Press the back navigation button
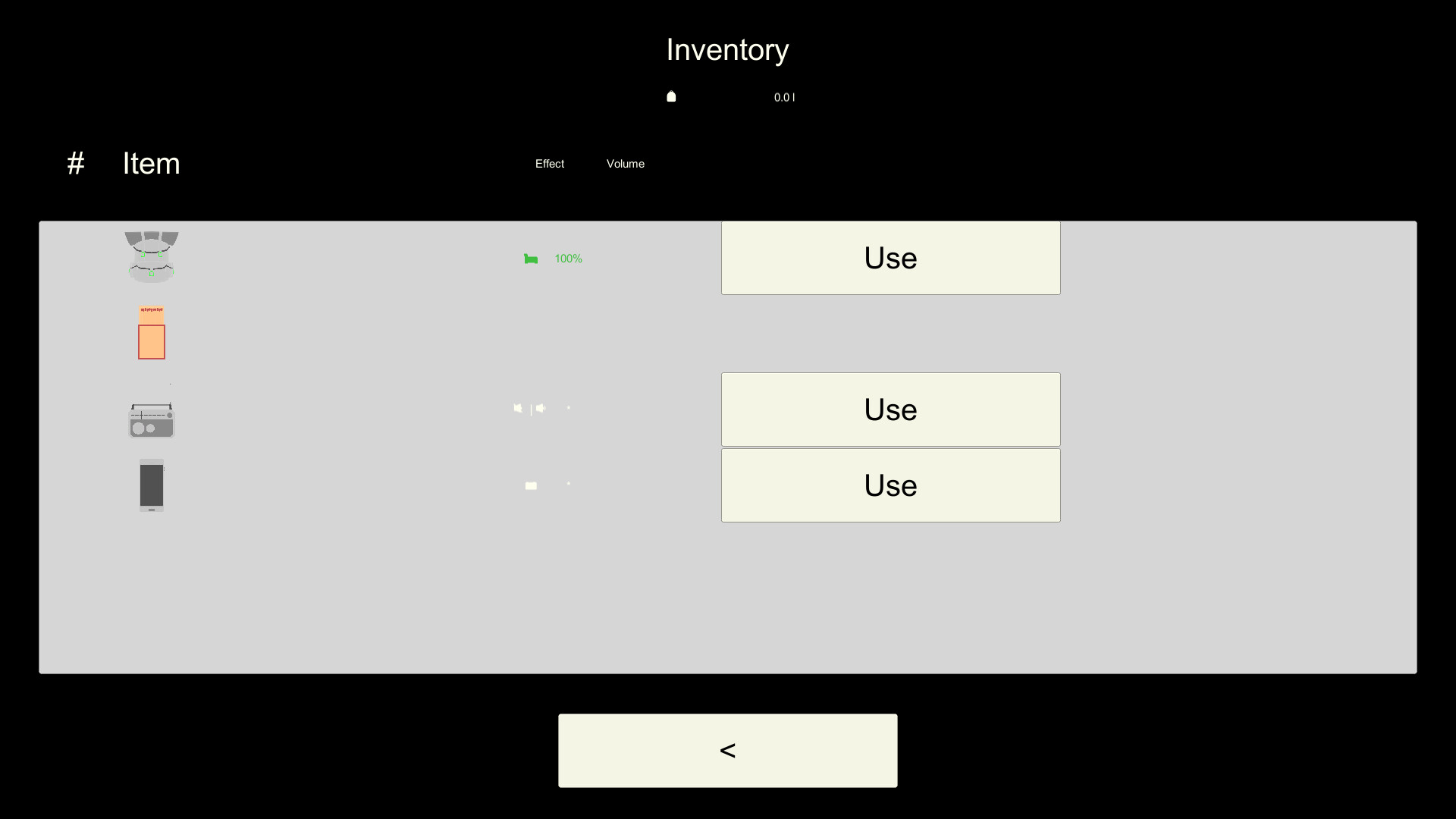 pos(728,750)
